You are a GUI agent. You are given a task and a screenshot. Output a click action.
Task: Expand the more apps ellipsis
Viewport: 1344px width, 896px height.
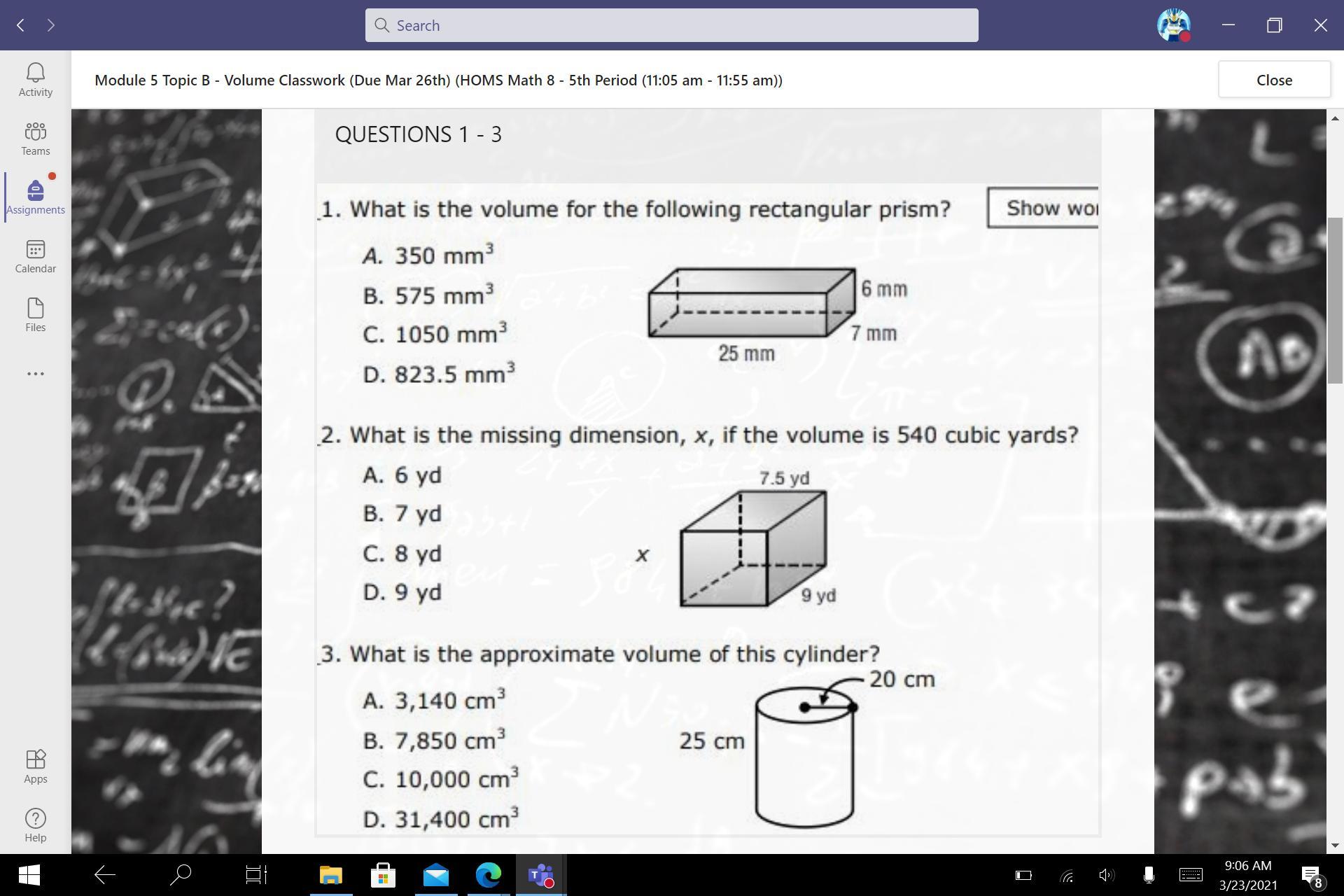click(35, 374)
